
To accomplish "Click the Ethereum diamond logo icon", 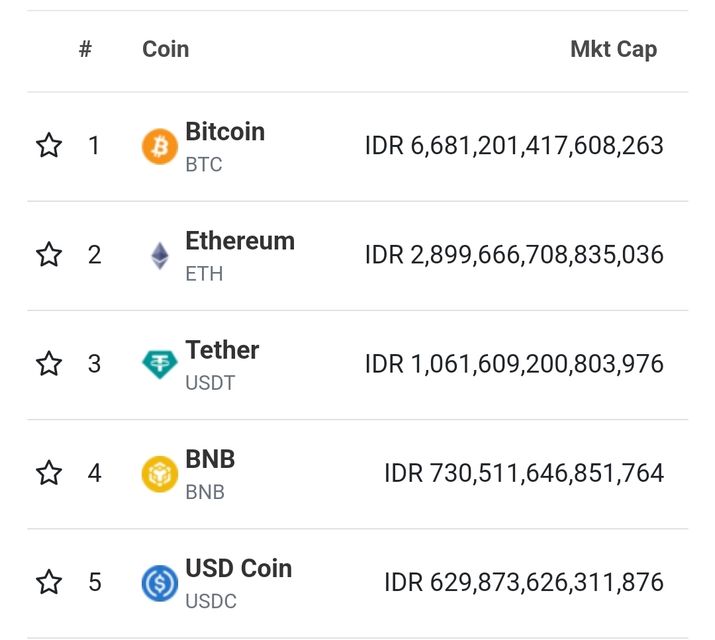I will point(160,256).
